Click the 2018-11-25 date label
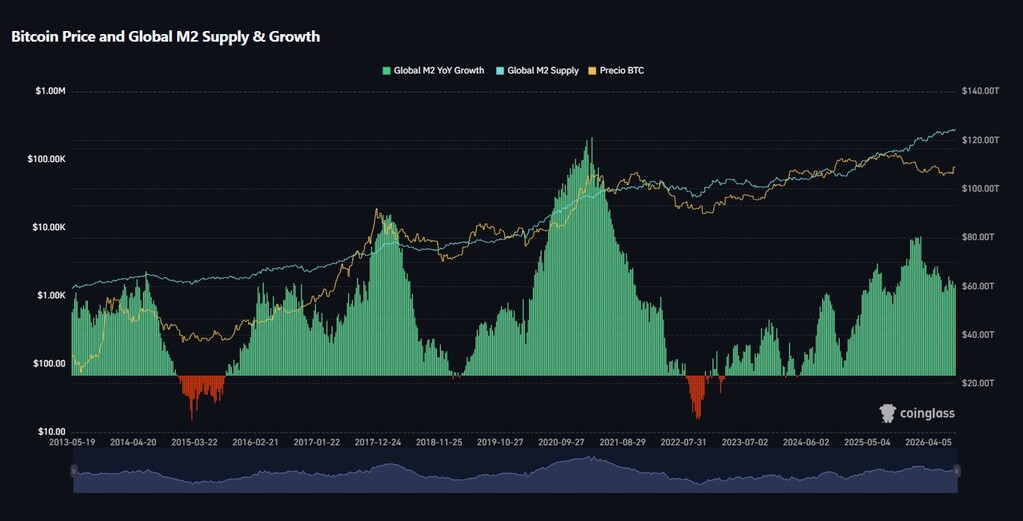 pyautogui.click(x=439, y=442)
